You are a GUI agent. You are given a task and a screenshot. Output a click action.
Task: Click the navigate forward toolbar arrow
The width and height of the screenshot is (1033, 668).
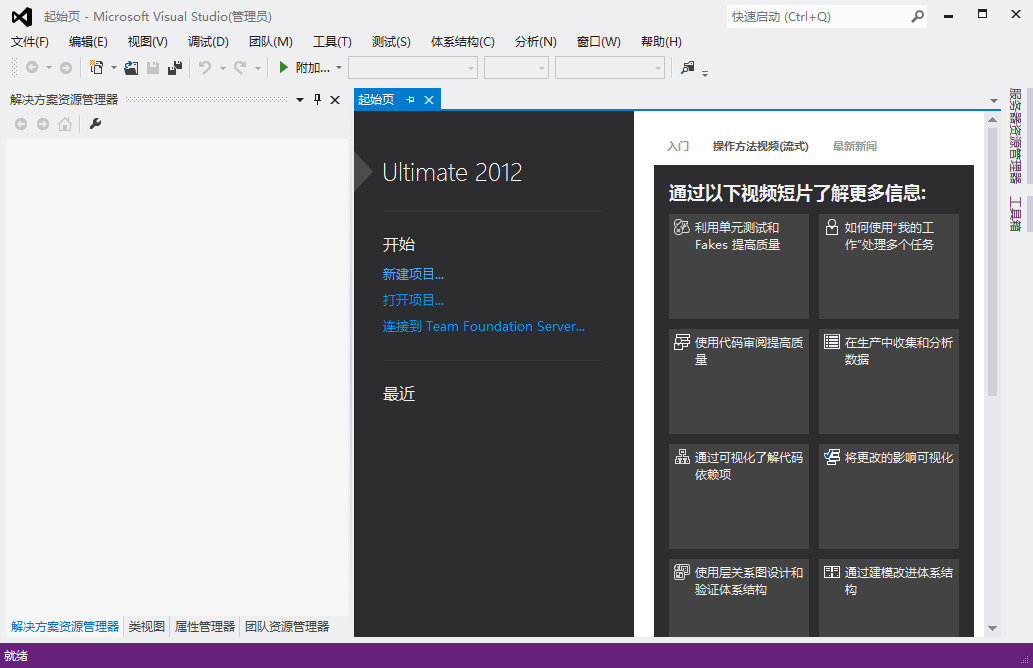(x=66, y=67)
